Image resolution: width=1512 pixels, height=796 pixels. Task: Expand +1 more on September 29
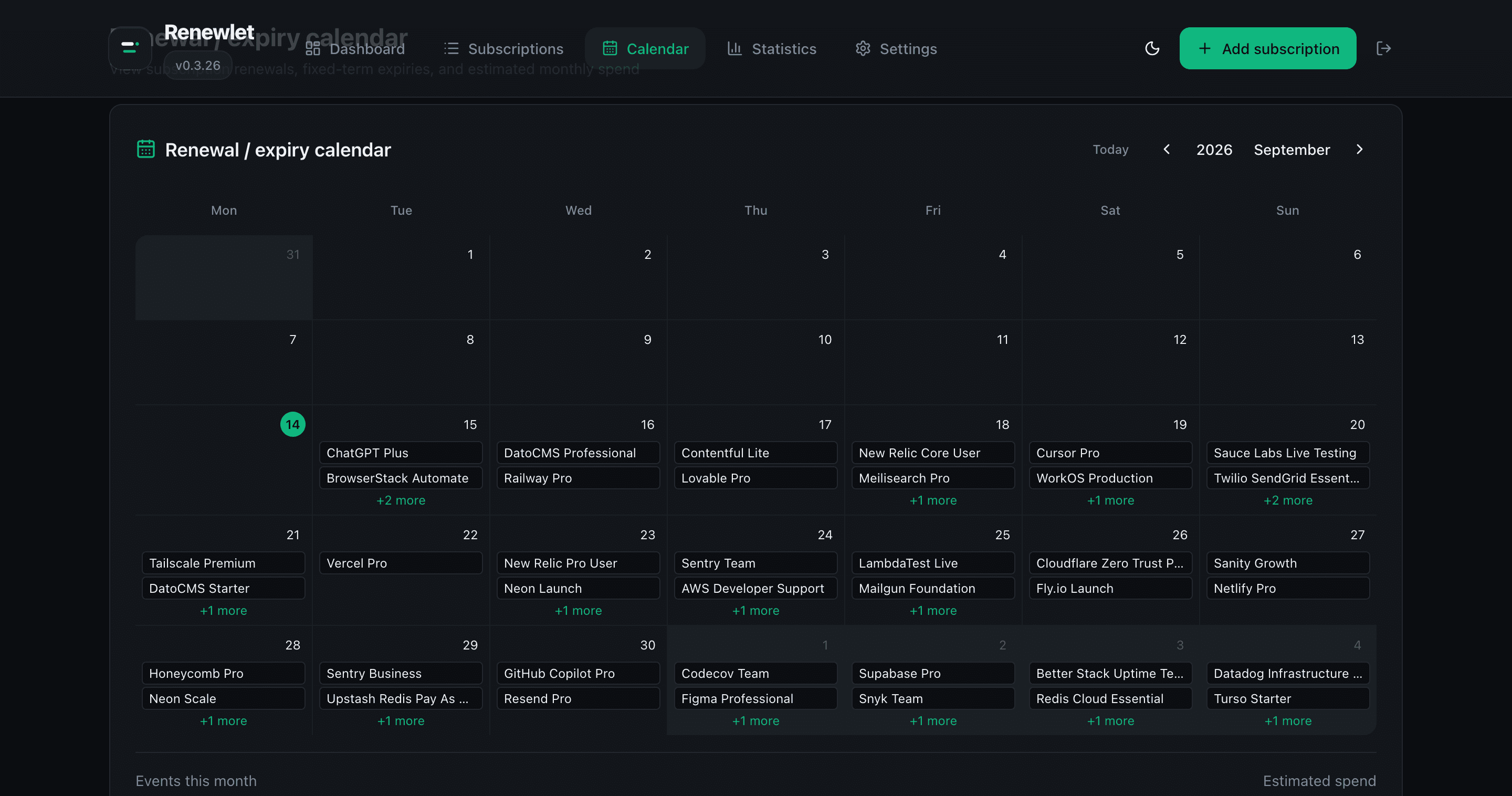[x=401, y=721]
